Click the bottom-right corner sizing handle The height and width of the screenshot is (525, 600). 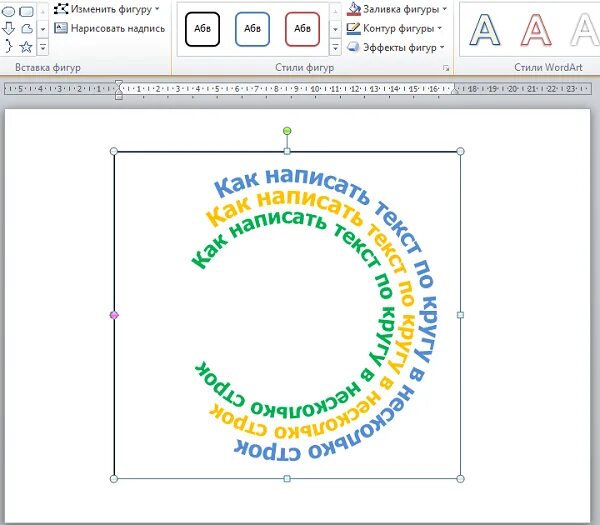(460, 479)
